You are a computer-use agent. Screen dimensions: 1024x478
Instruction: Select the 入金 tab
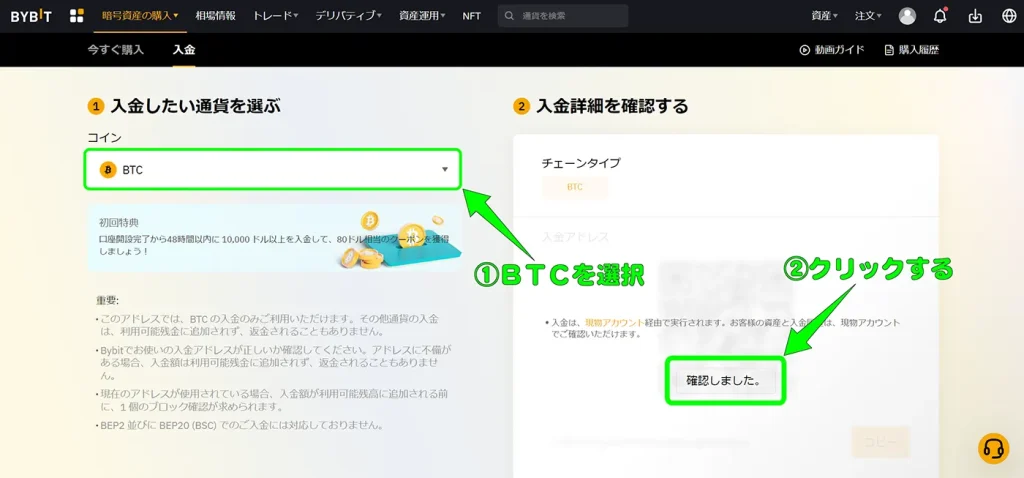point(184,50)
